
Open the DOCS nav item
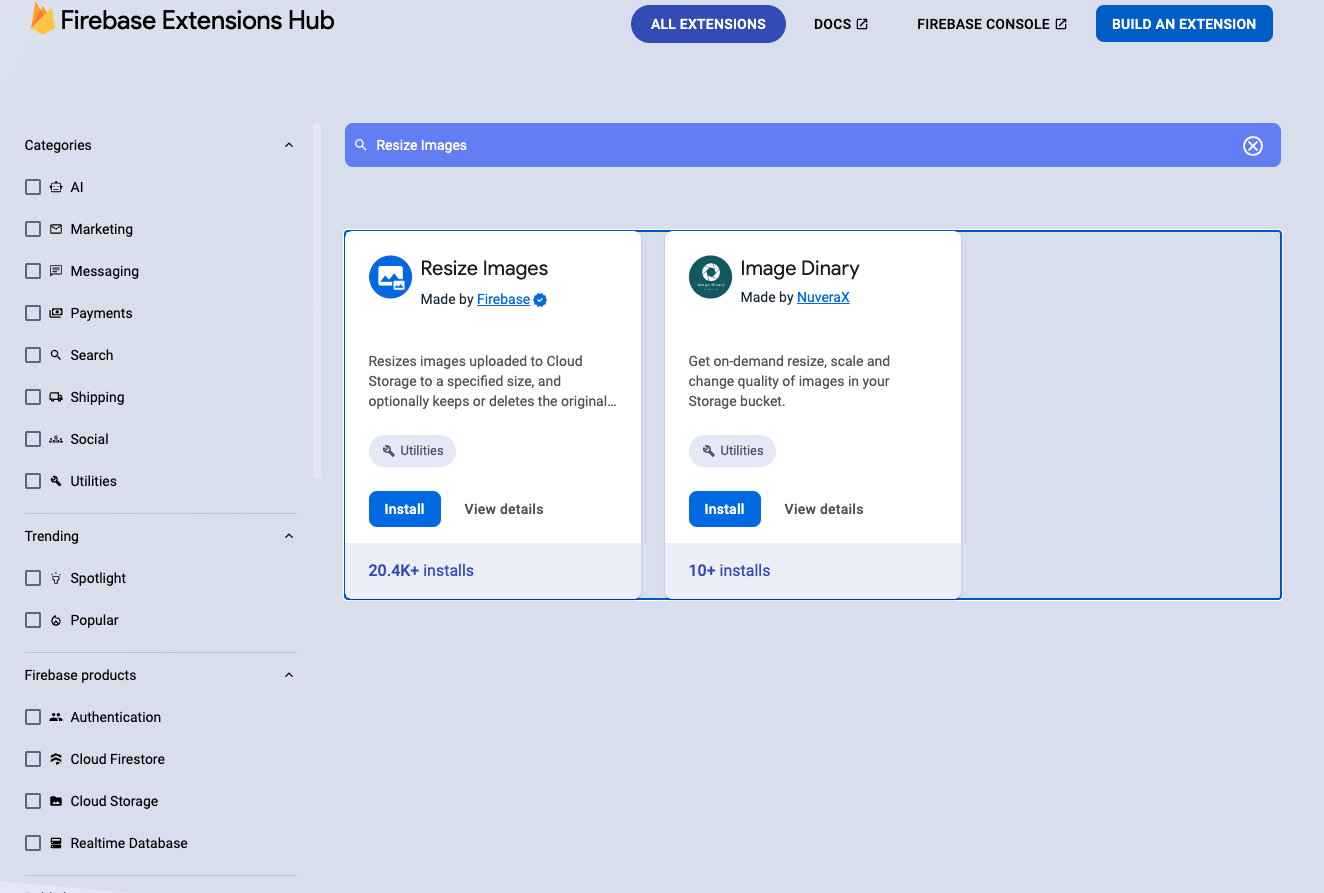(x=841, y=24)
